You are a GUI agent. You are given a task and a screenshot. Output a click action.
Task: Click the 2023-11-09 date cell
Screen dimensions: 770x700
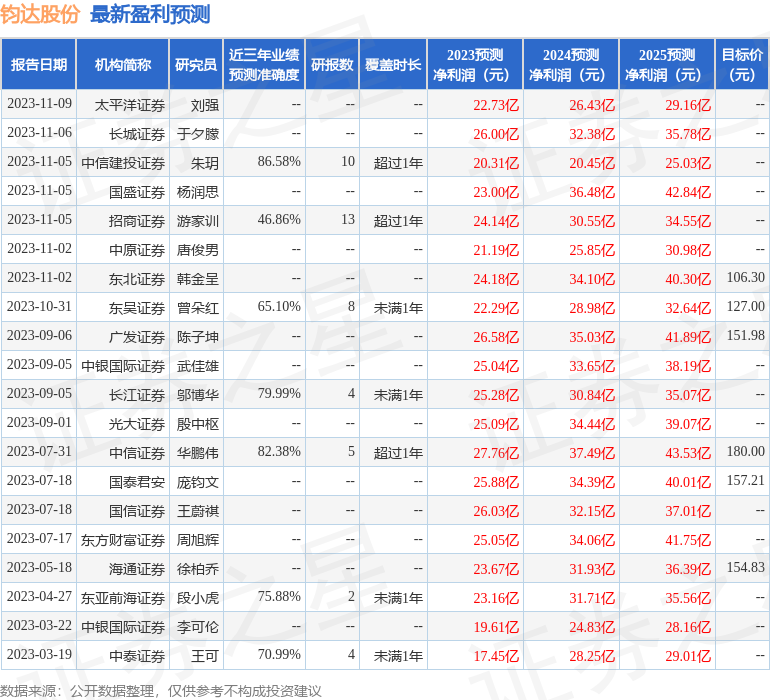click(x=39, y=104)
